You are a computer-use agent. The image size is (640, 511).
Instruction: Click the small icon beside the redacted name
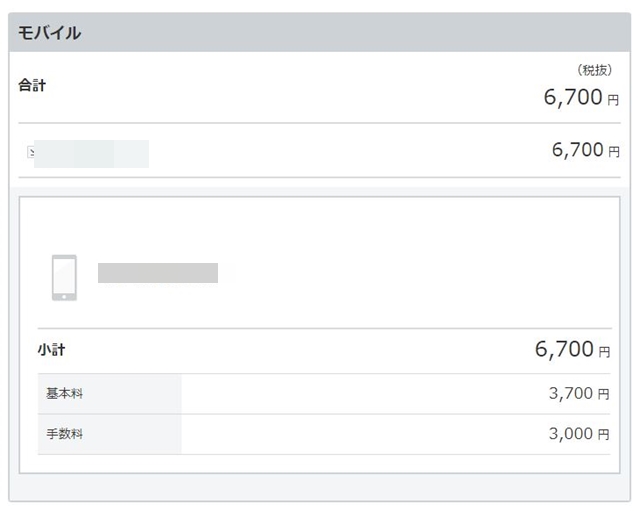[x=31, y=152]
